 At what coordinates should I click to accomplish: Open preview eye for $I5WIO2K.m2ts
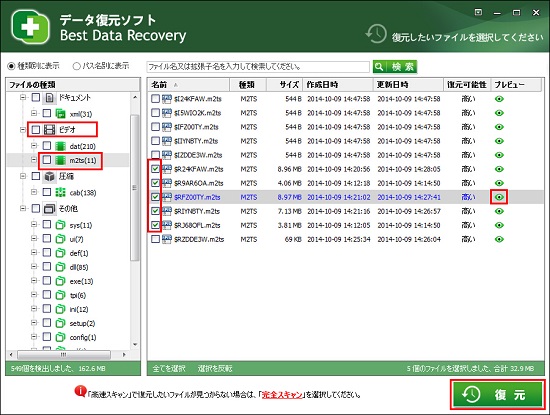pos(499,113)
